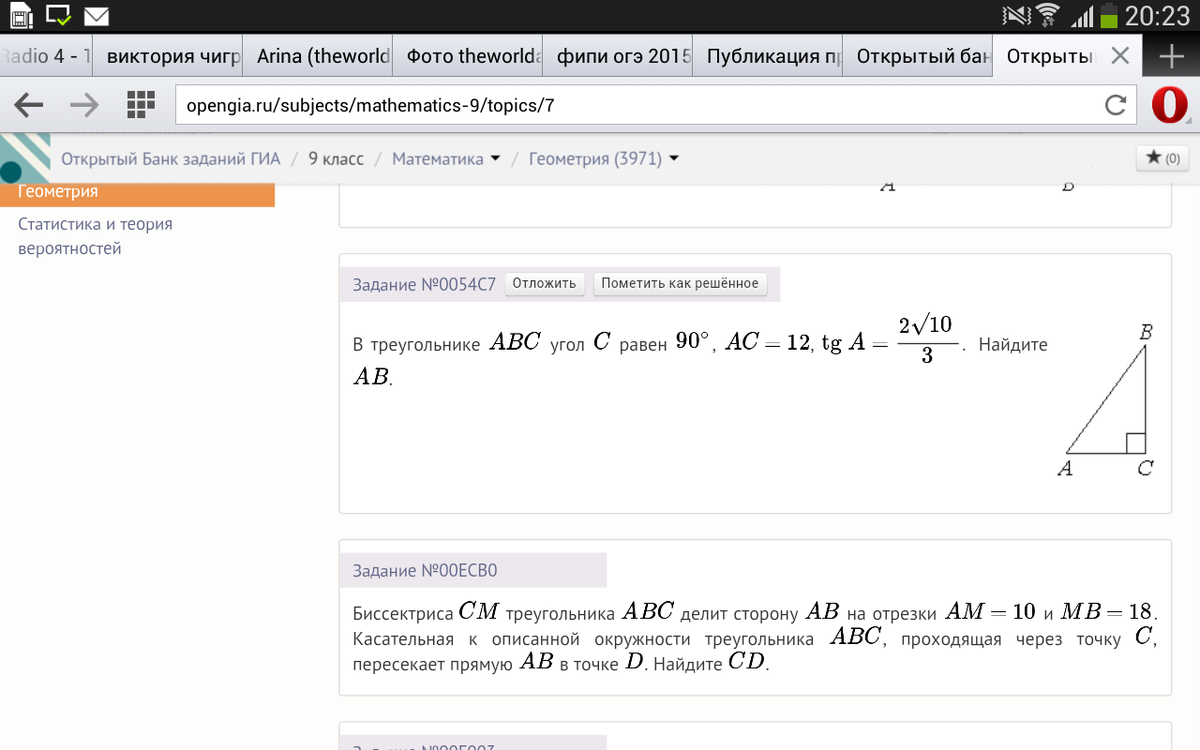Select Статистика и теория вероятностей sidebar item
The height and width of the screenshot is (750, 1200).
[x=95, y=236]
